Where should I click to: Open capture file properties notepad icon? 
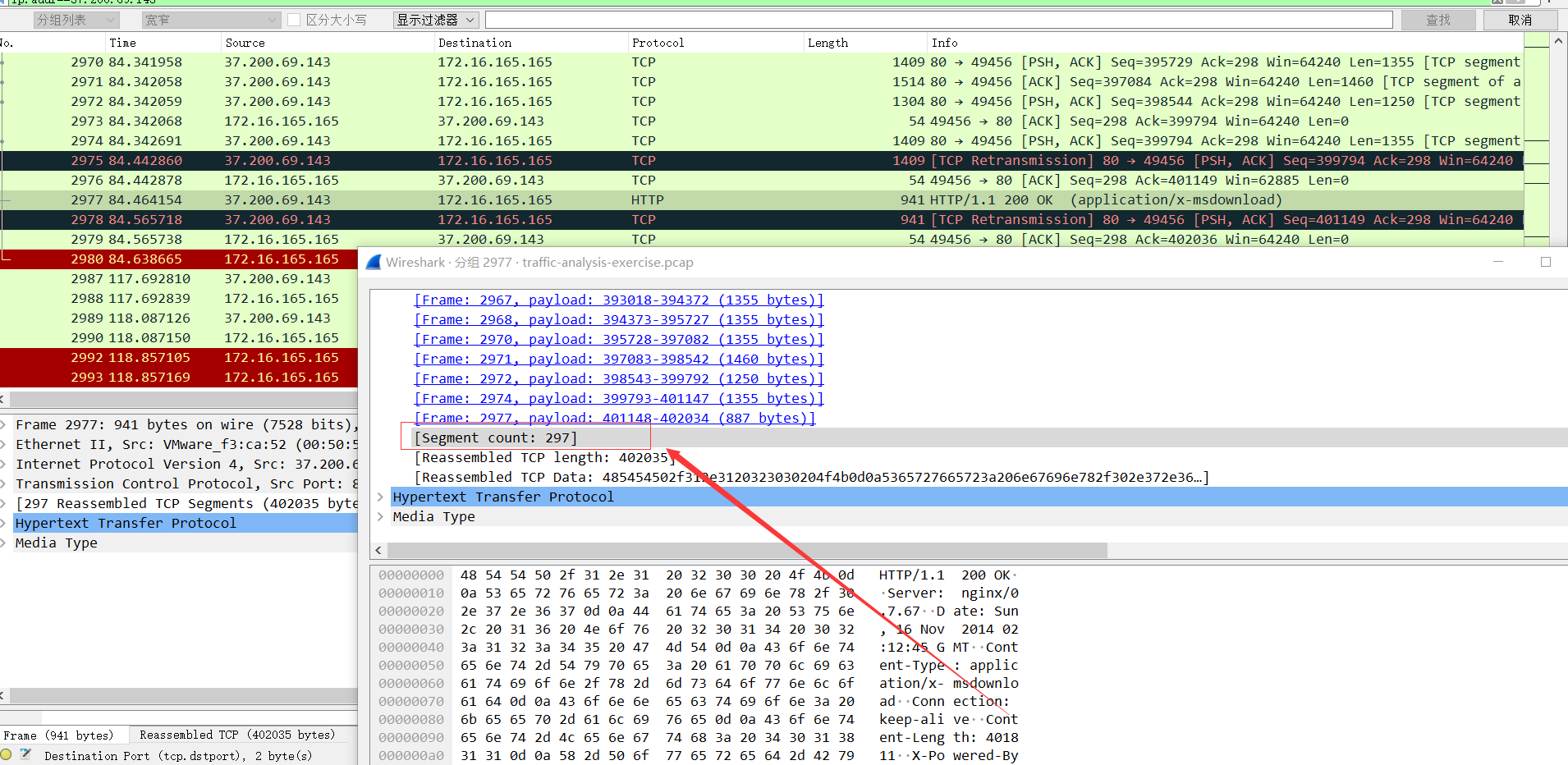pyautogui.click(x=25, y=754)
